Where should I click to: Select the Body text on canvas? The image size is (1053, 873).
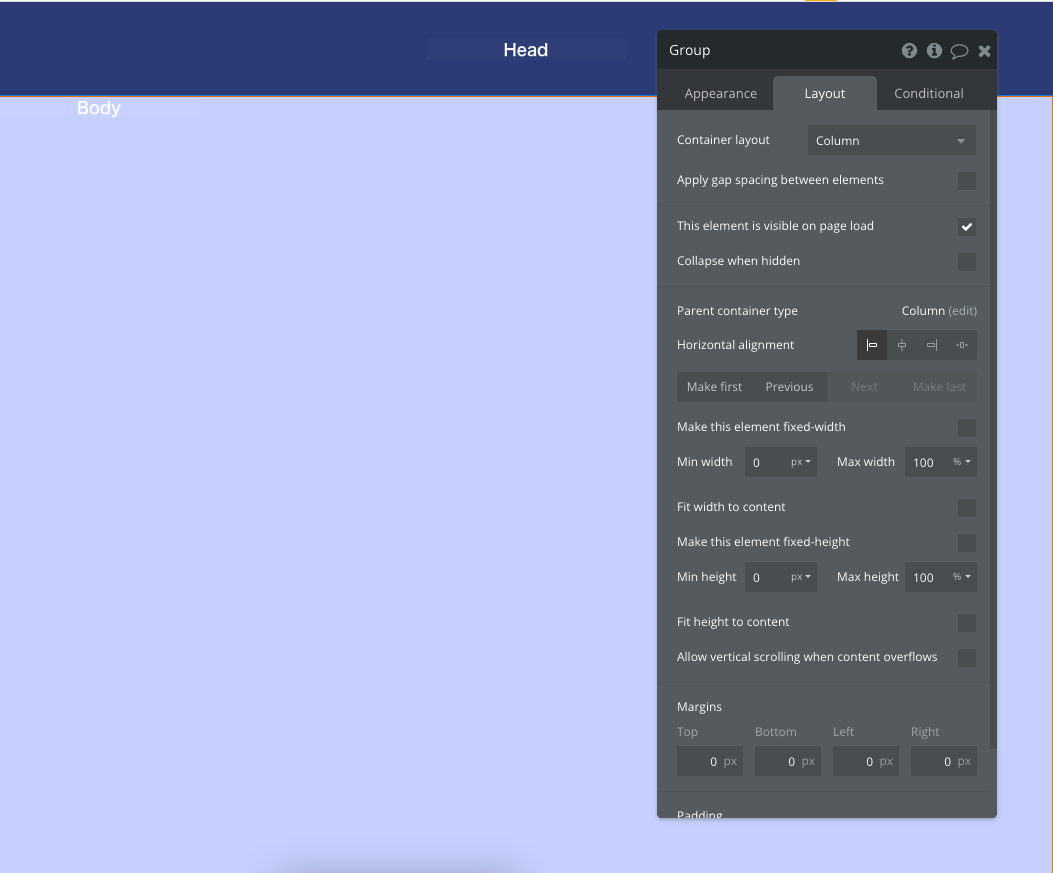point(99,108)
